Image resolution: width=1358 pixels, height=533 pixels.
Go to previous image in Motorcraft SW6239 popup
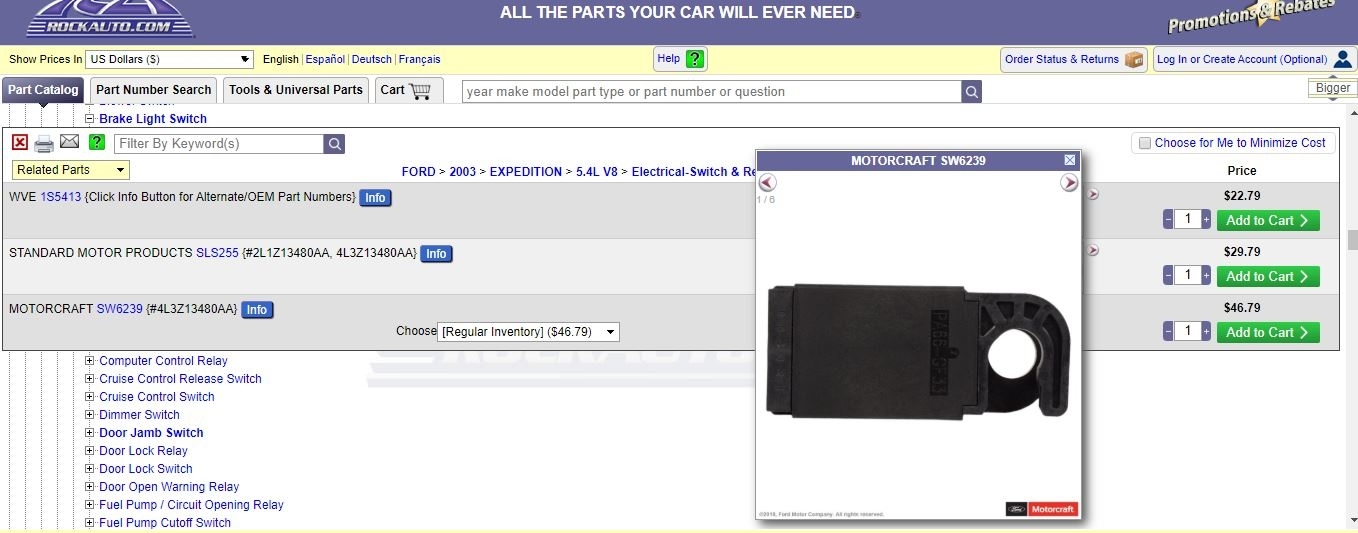click(x=767, y=182)
